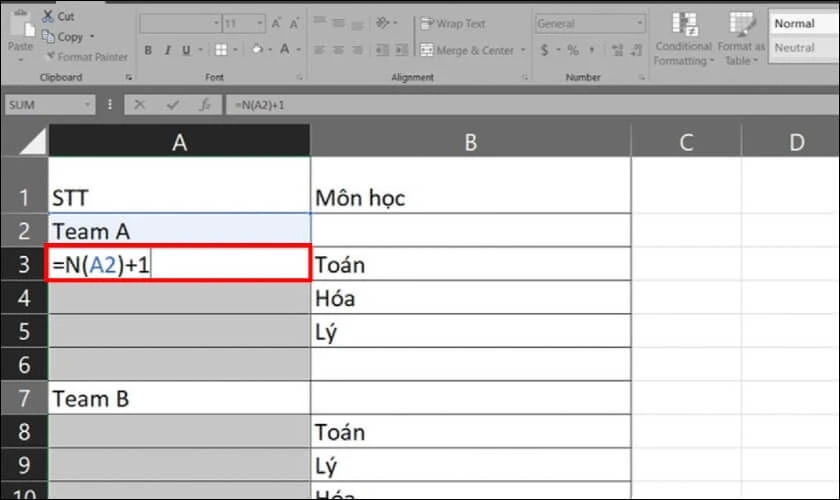Apply Middle Align to cell
The image size is (840, 500).
(x=339, y=23)
